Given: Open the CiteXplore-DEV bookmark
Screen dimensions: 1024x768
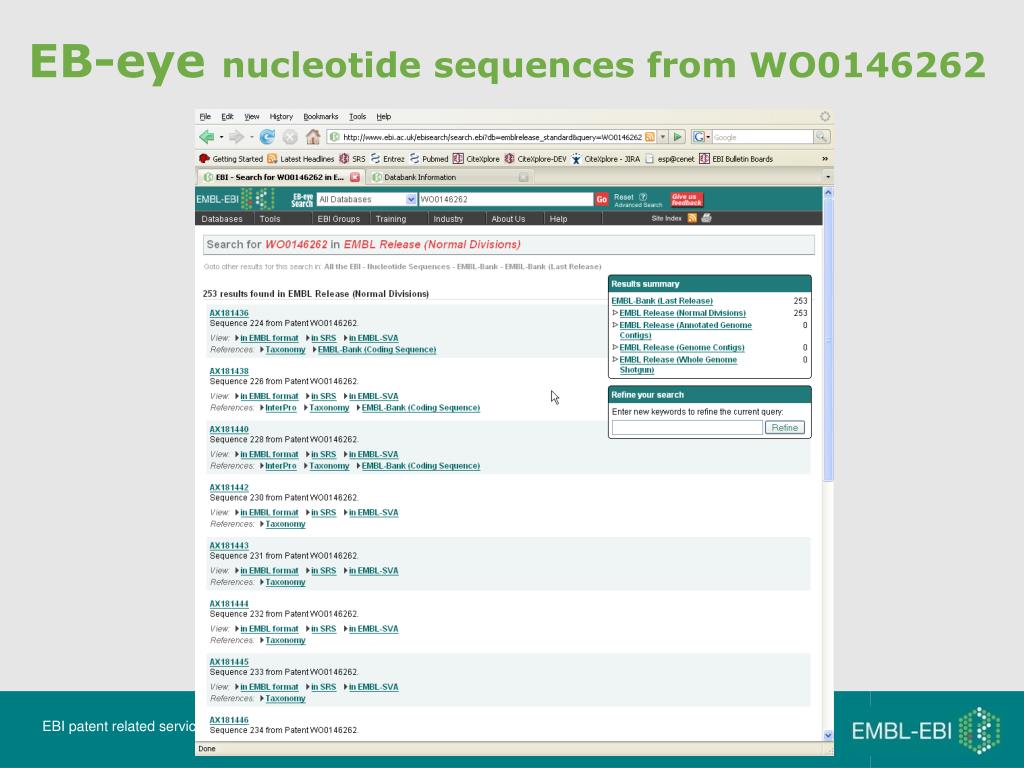Looking at the screenshot, I should tap(535, 159).
